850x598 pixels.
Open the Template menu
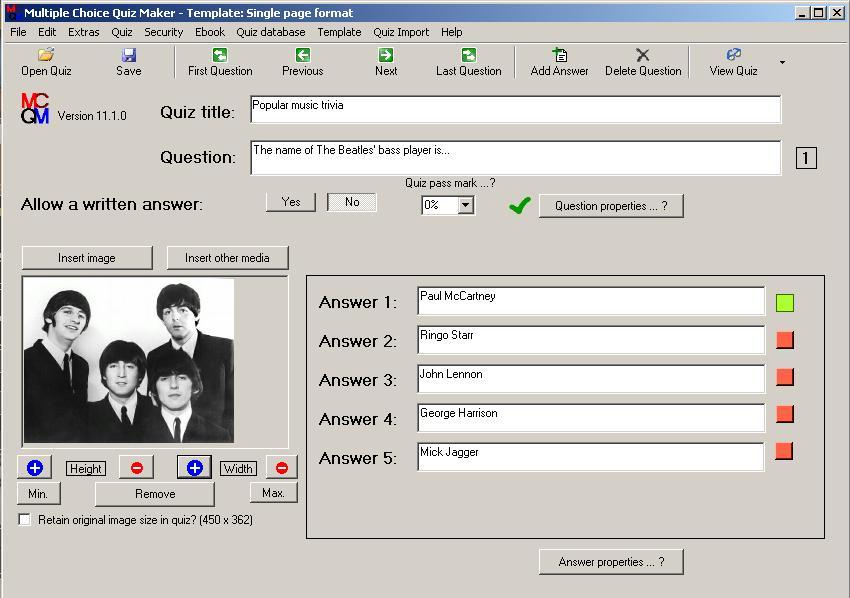click(339, 32)
